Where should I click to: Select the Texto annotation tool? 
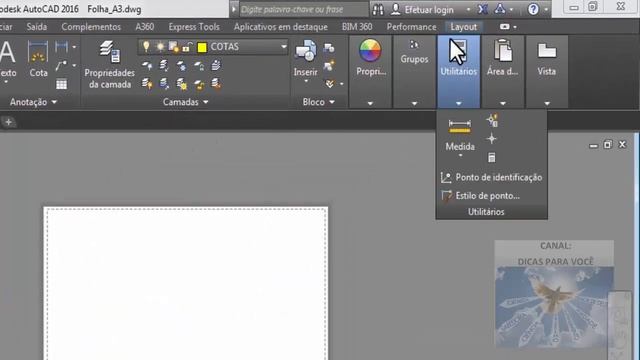[x=7, y=59]
